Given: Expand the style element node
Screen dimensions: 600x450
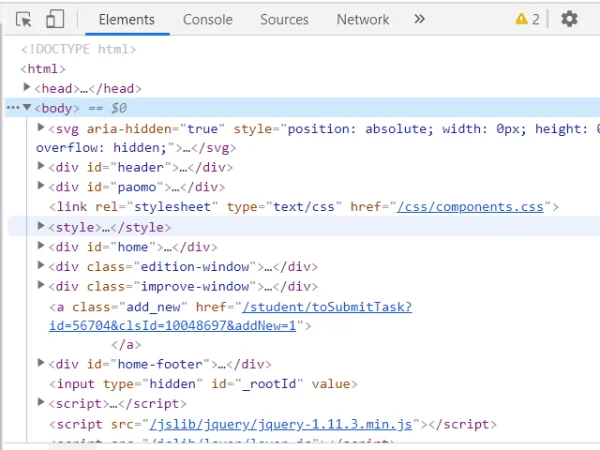Looking at the screenshot, I should pyautogui.click(x=41, y=226).
